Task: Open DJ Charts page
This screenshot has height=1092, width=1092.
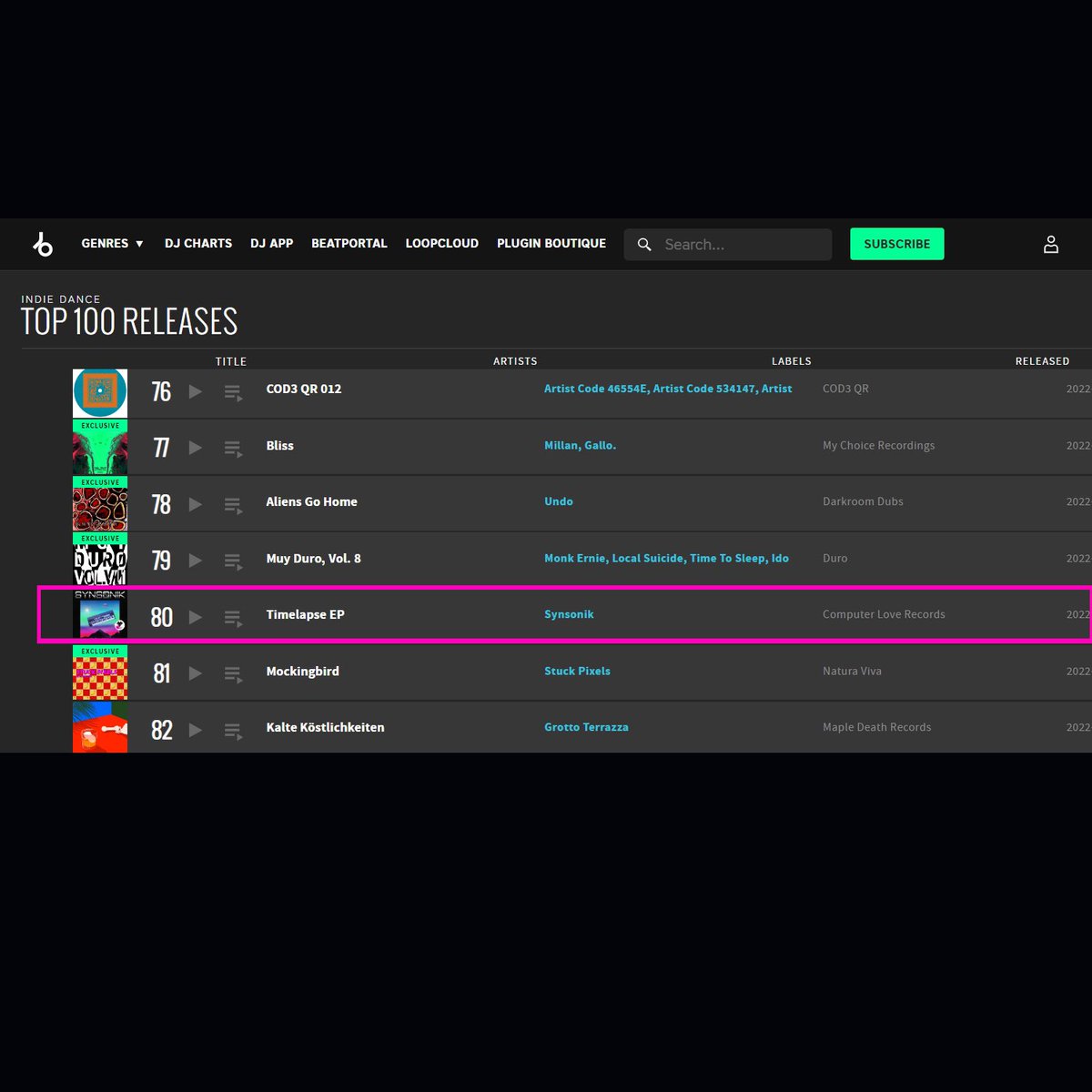Action: [x=198, y=244]
